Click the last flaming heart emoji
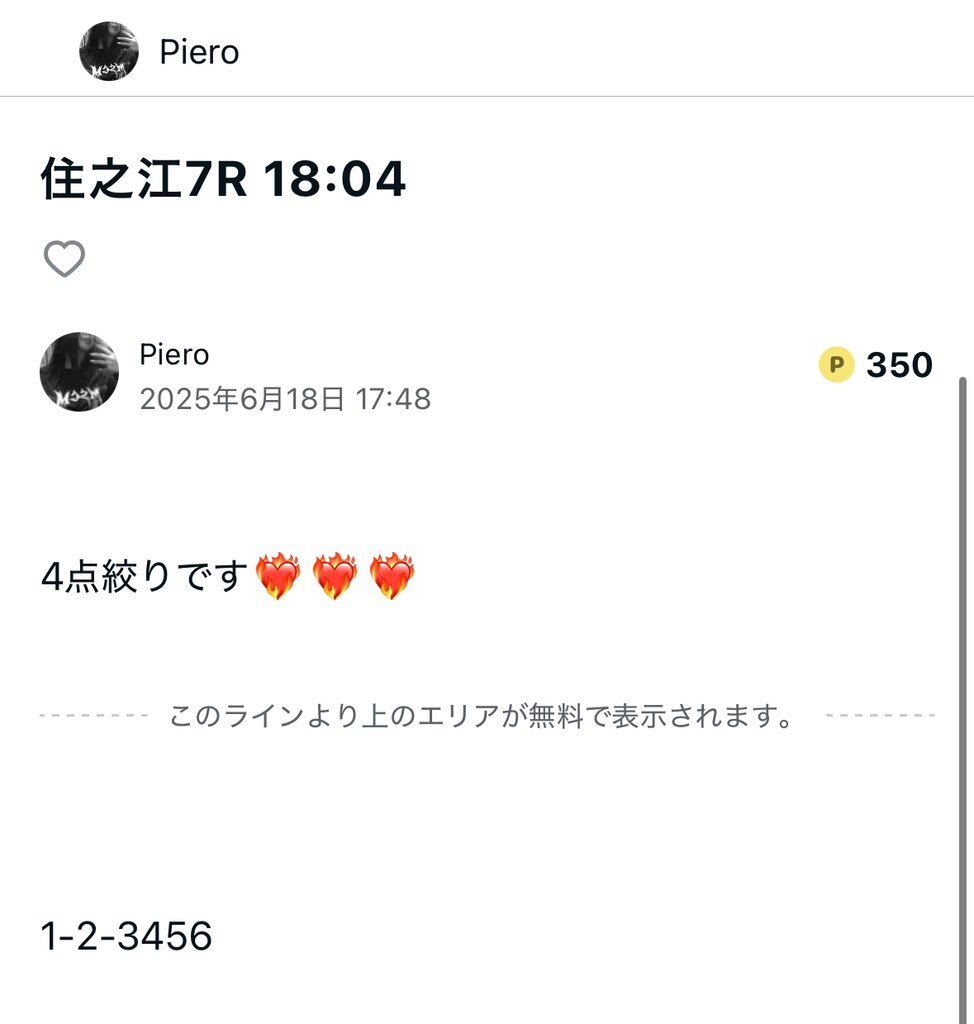Image resolution: width=974 pixels, height=1024 pixels. tap(392, 577)
